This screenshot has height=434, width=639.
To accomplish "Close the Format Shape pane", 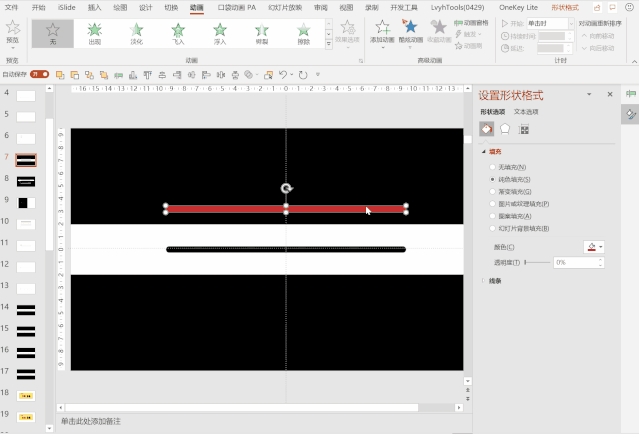I will [x=610, y=95].
